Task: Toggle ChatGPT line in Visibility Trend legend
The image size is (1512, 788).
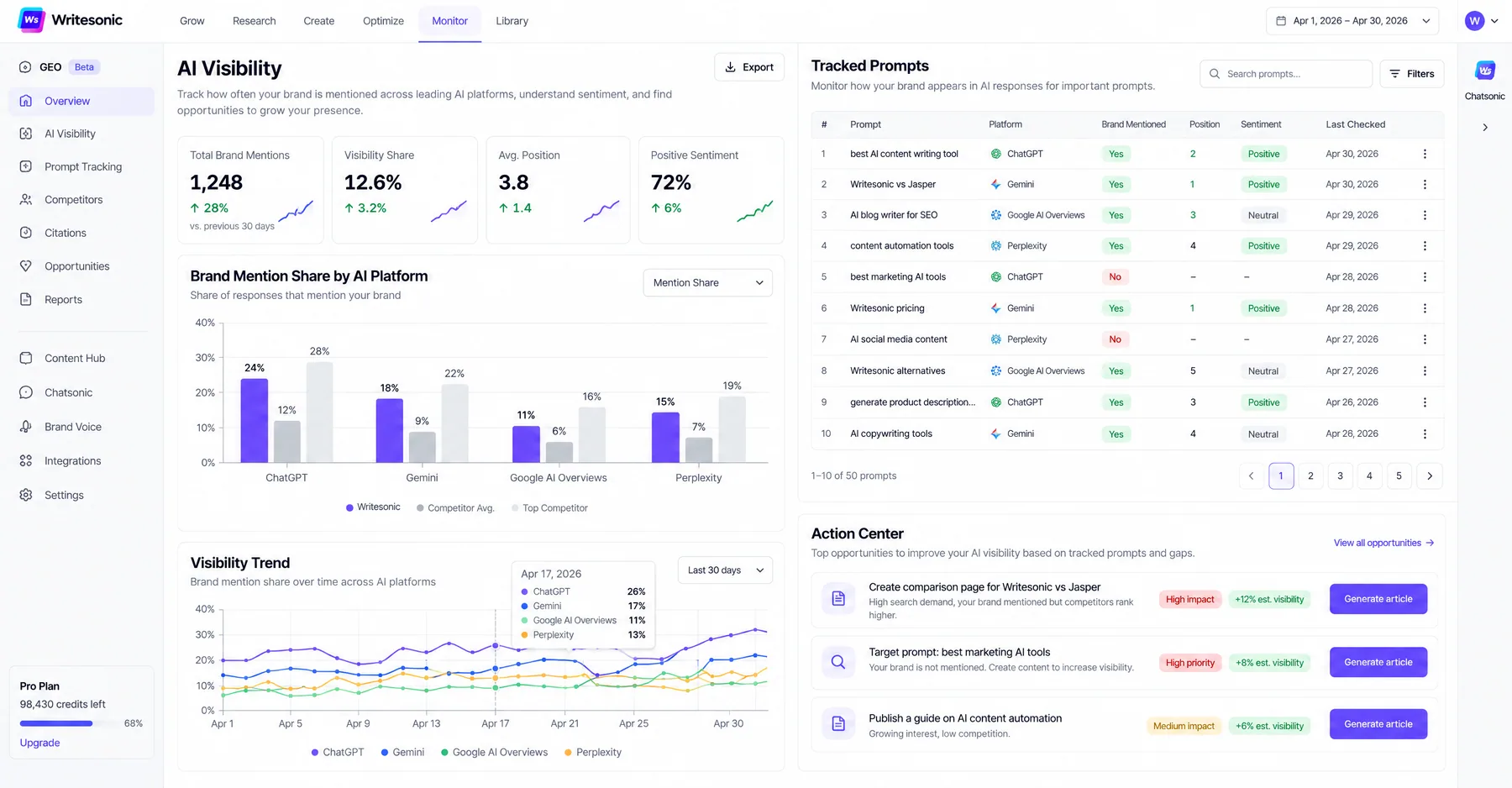Action: click(x=338, y=753)
